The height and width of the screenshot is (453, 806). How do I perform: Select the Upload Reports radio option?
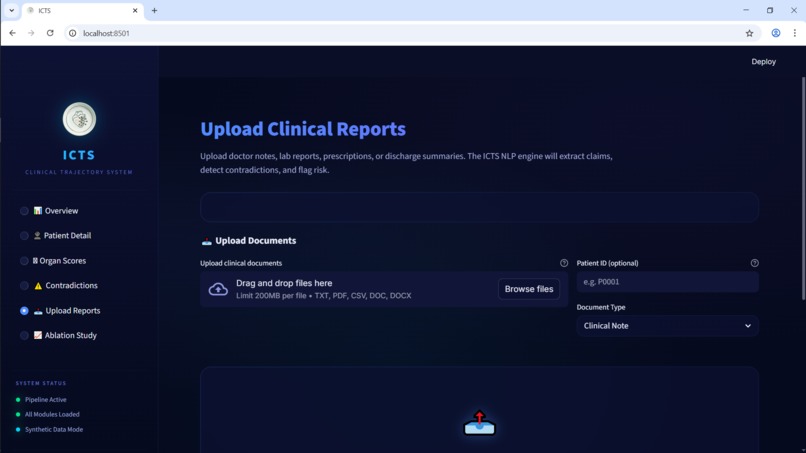[x=24, y=311]
